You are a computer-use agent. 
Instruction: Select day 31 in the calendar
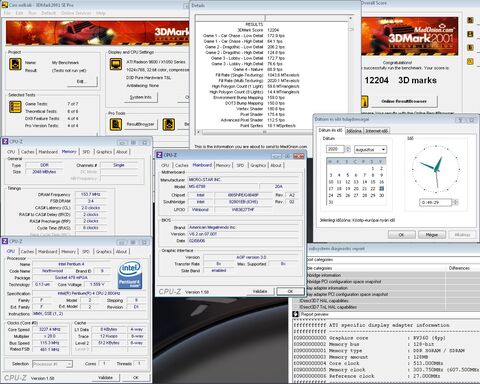331,202
